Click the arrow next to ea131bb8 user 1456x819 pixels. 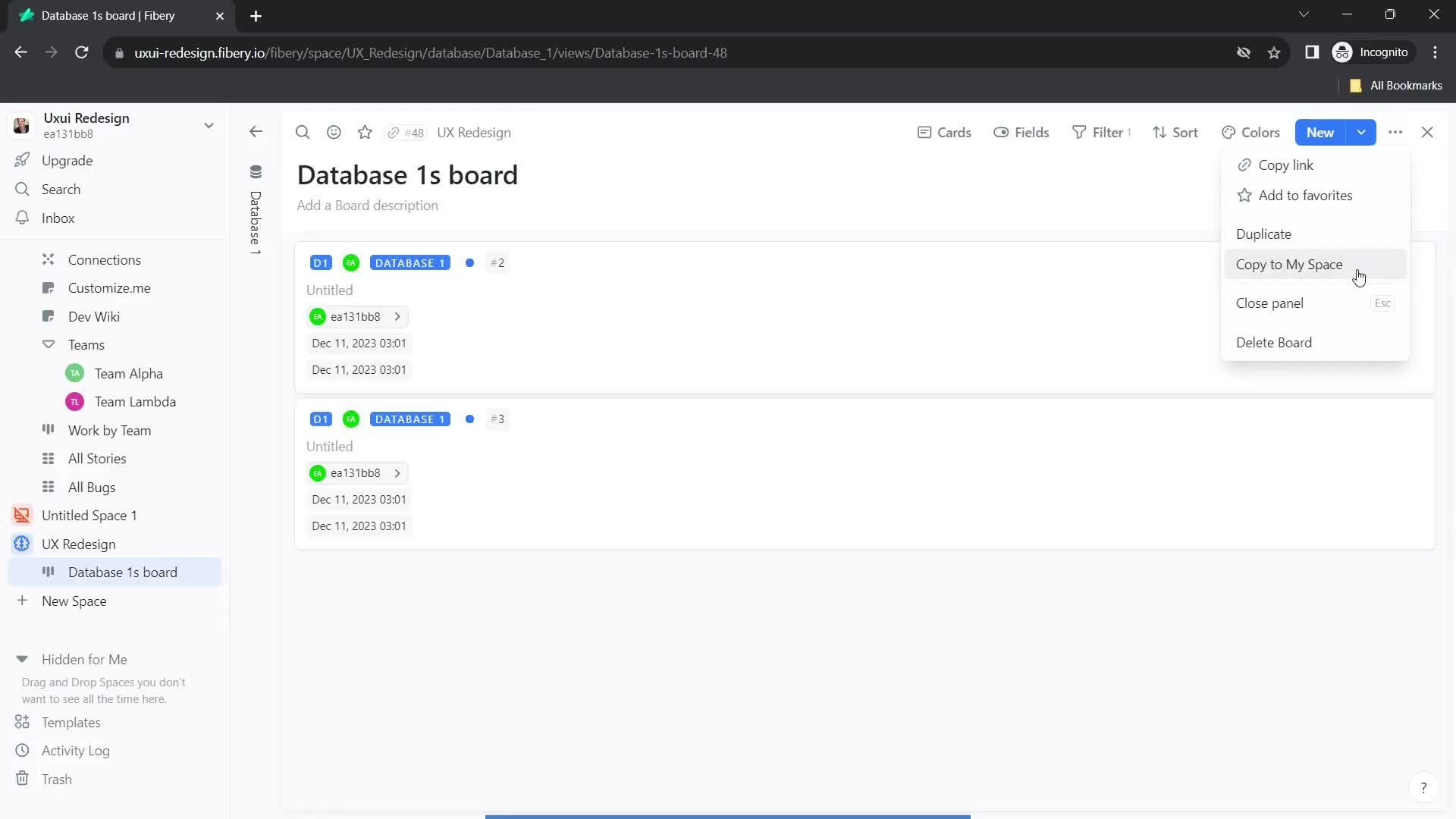(397, 316)
